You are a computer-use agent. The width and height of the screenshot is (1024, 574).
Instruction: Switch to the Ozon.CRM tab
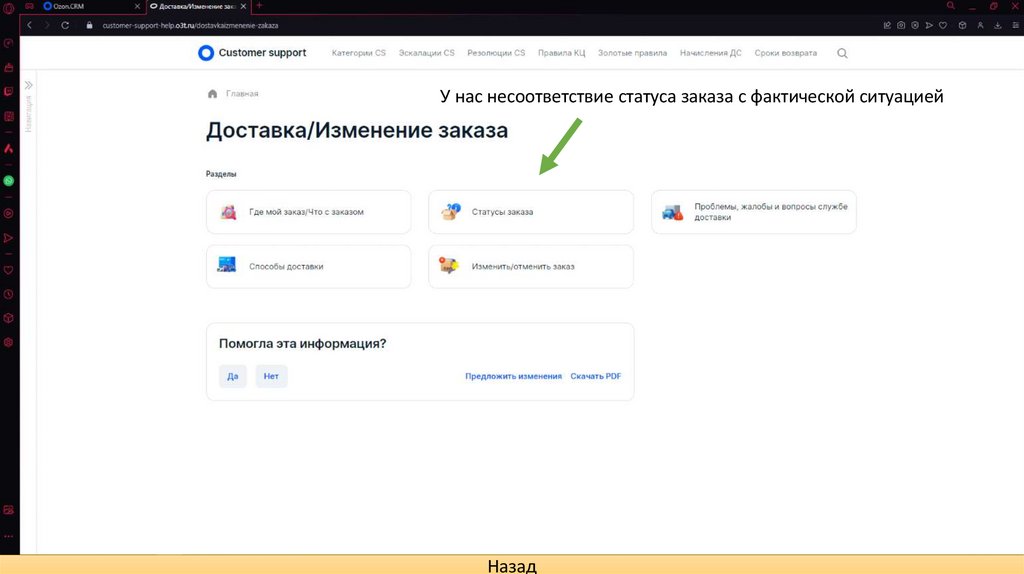tap(91, 6)
